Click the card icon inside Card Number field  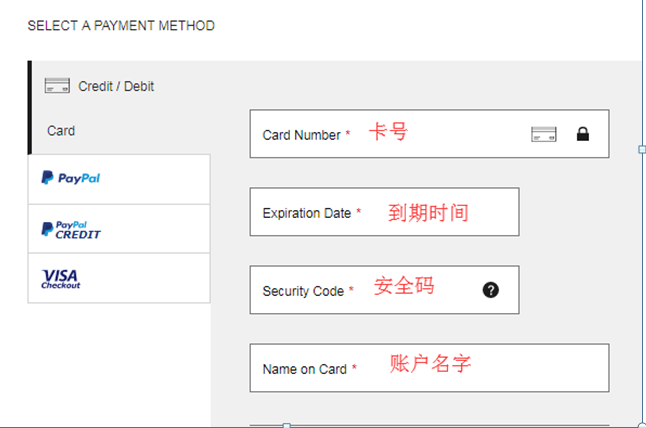[x=543, y=134]
